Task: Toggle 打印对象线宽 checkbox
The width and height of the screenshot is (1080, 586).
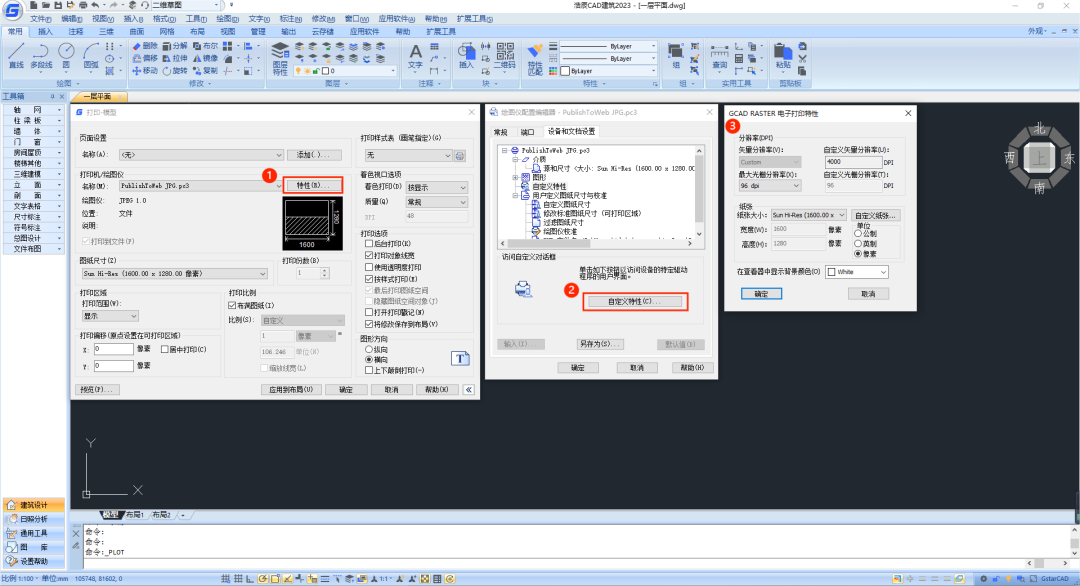Action: (369, 255)
